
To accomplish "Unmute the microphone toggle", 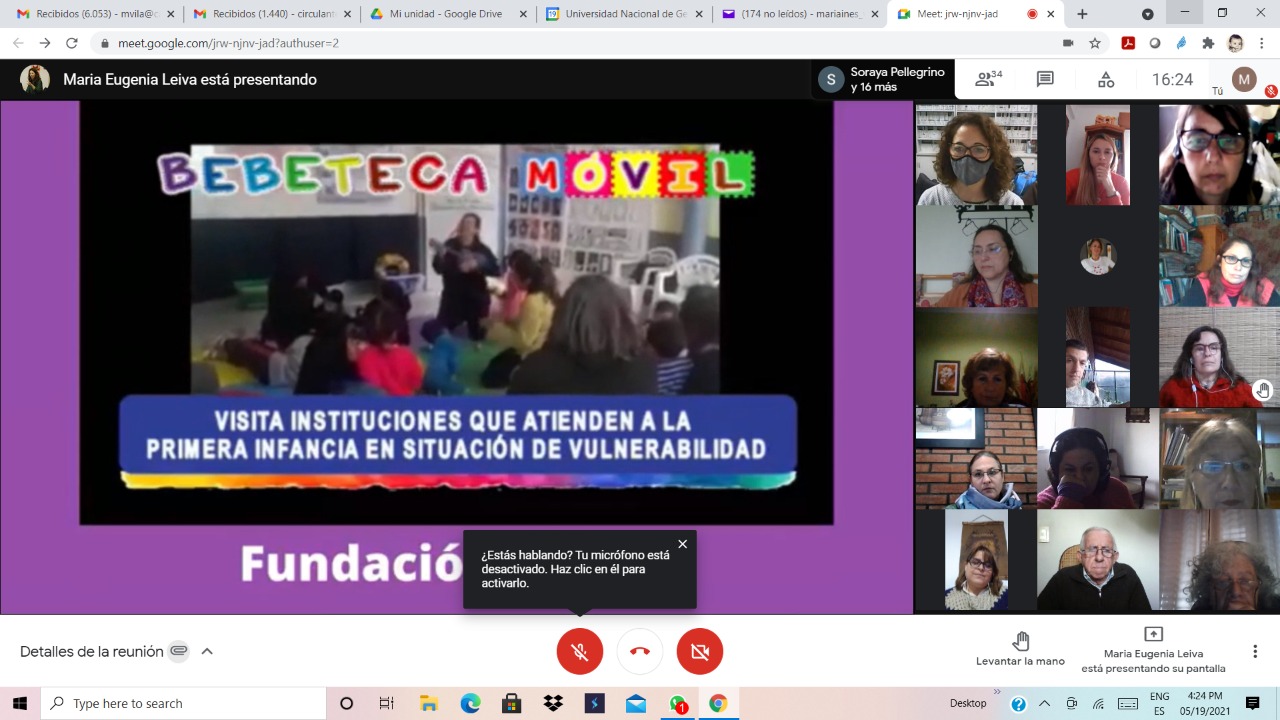I will pos(580,651).
